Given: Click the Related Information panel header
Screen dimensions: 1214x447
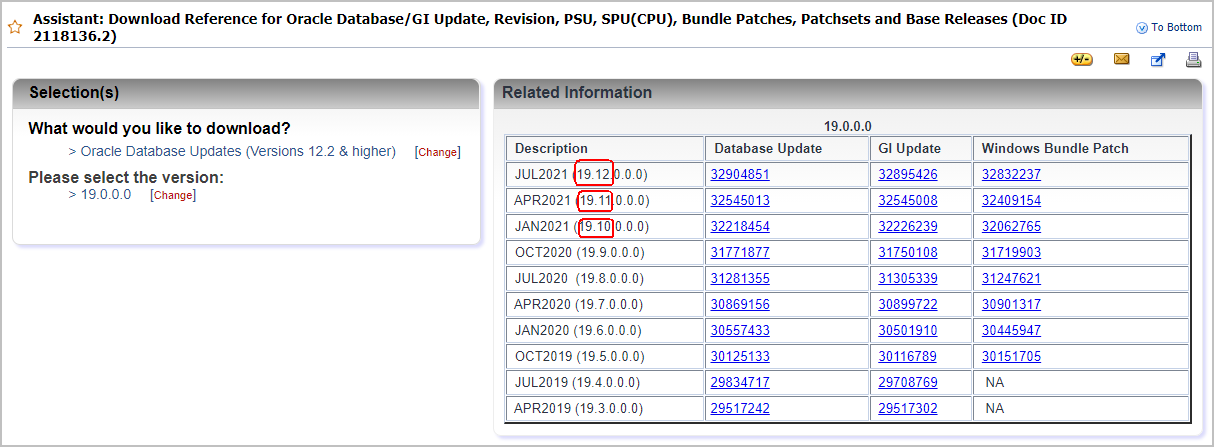Looking at the screenshot, I should (848, 93).
